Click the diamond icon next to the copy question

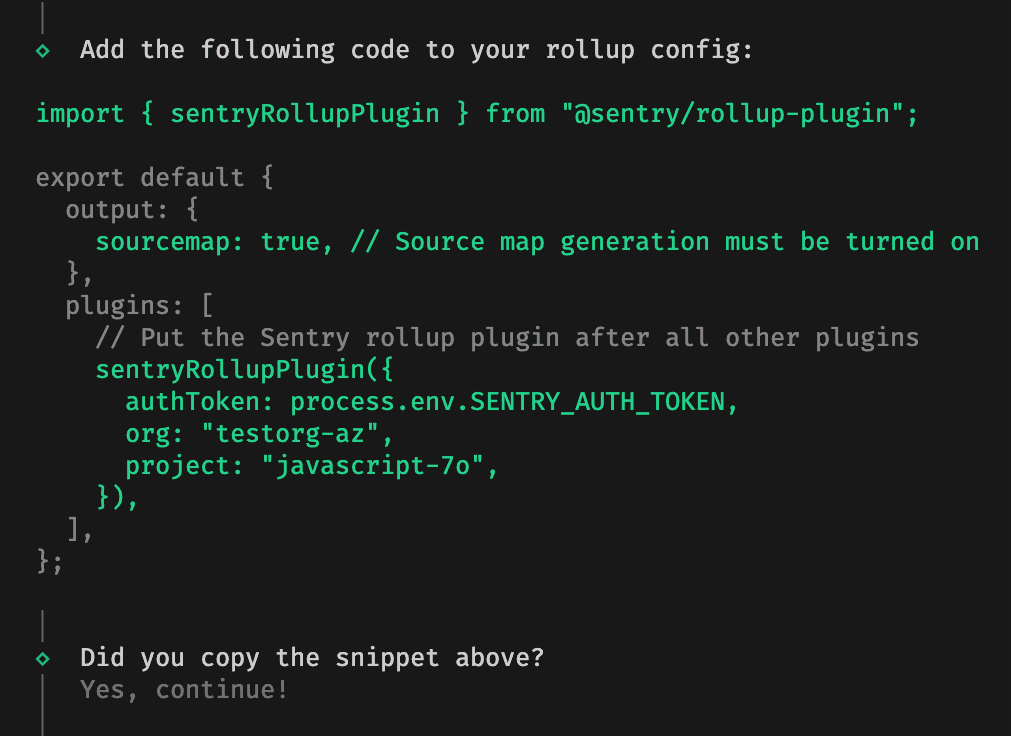click(41, 657)
